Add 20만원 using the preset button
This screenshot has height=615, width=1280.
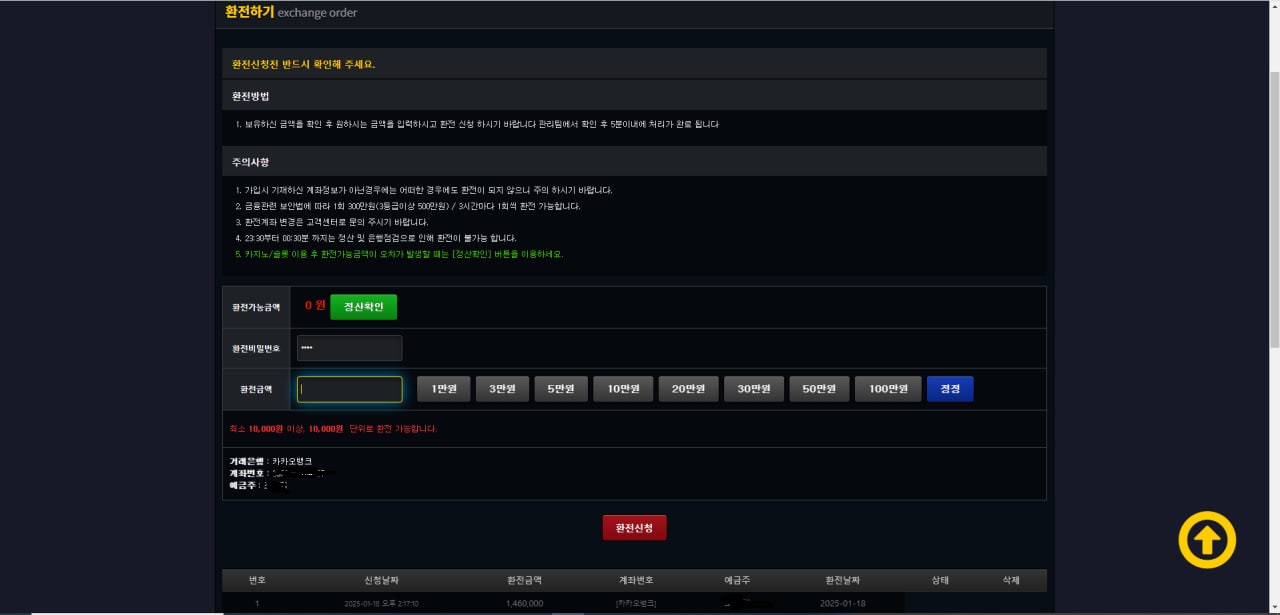click(x=688, y=389)
